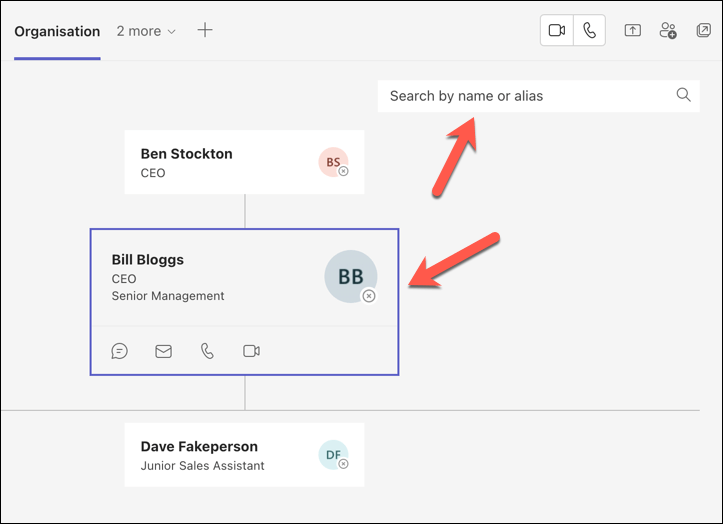Click the add people icon
The width and height of the screenshot is (723, 524).
click(668, 30)
